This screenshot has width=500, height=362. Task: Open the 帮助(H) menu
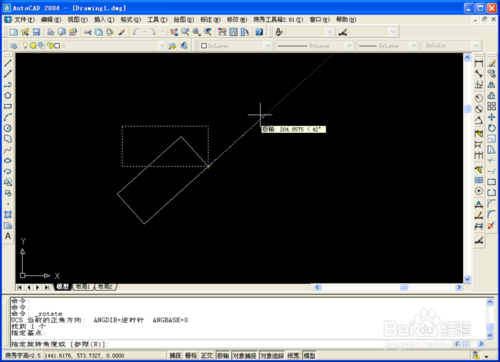(346, 20)
